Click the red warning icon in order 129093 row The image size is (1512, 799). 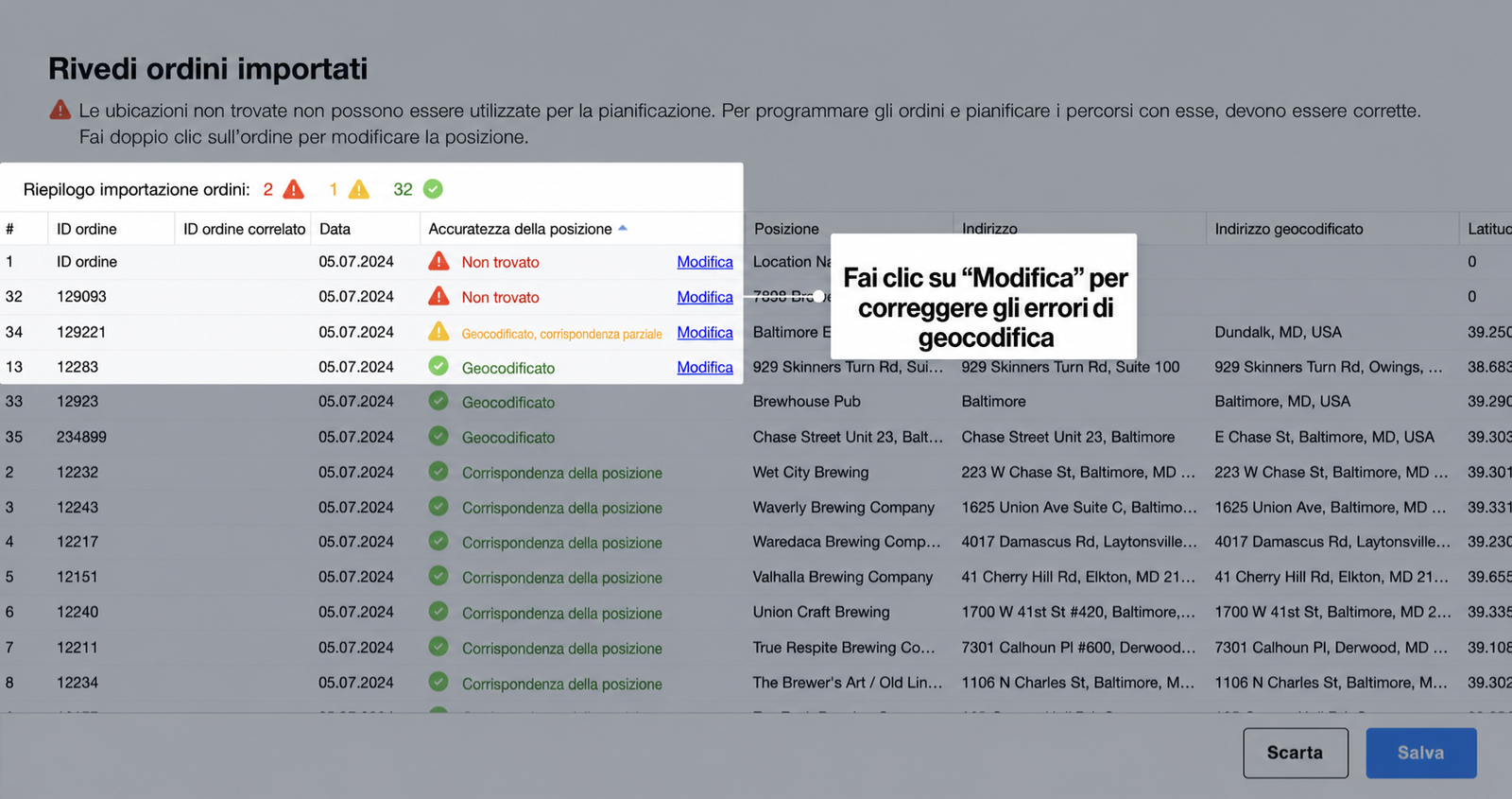point(438,296)
